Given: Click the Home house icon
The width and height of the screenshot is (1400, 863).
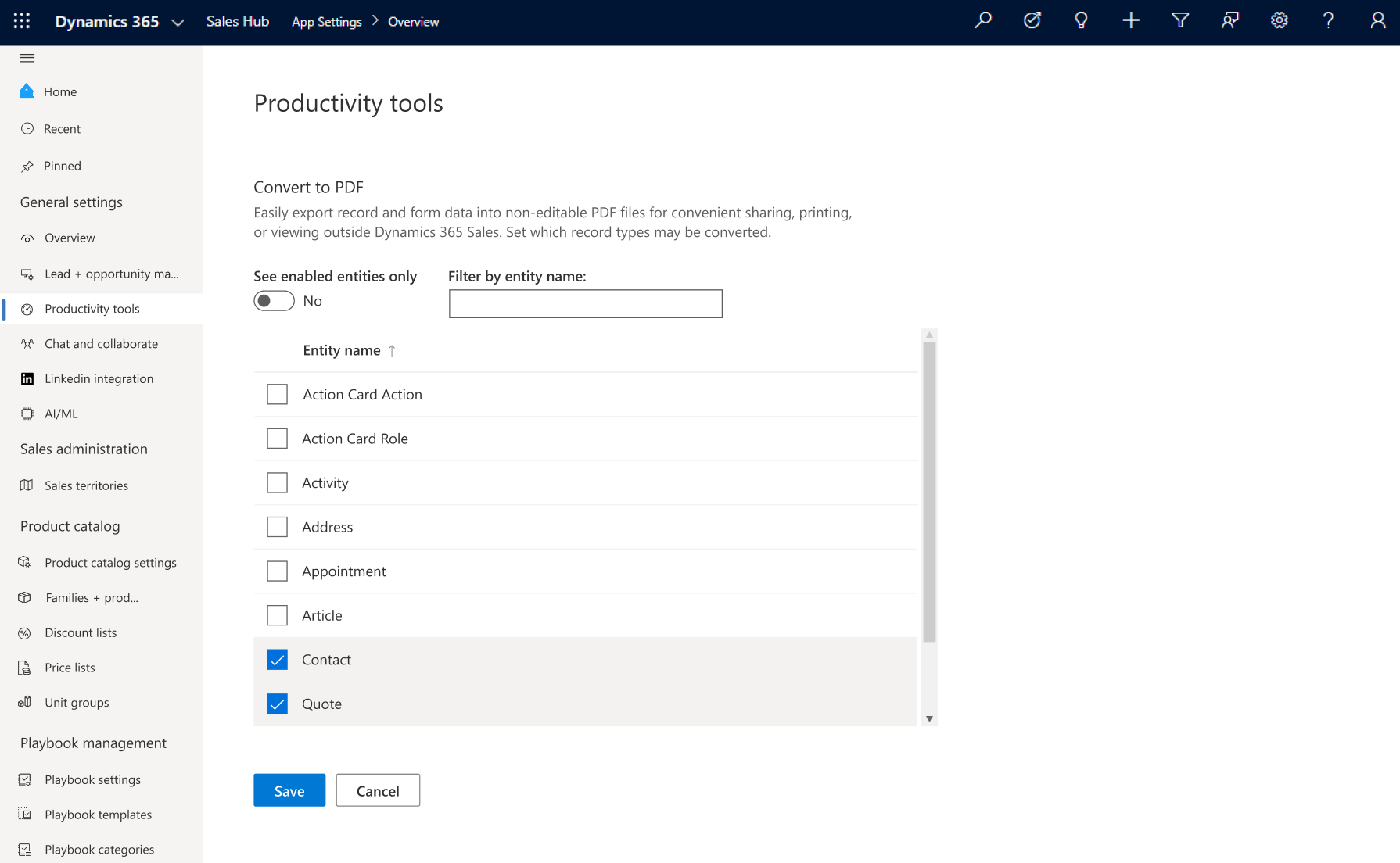Looking at the screenshot, I should (x=27, y=91).
